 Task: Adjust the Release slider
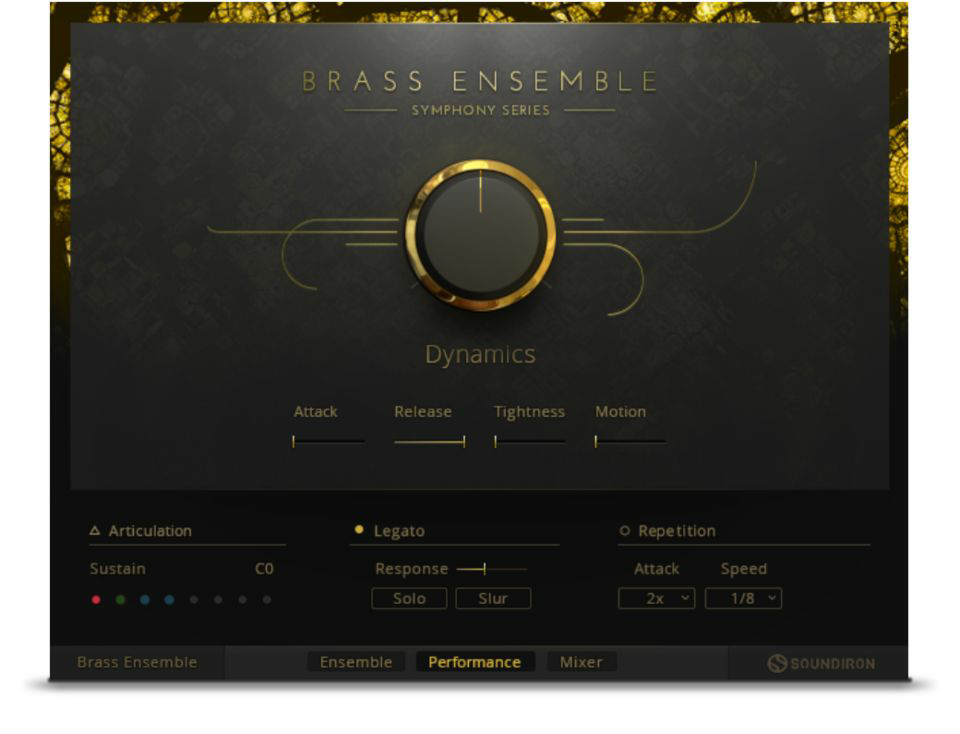[430, 441]
